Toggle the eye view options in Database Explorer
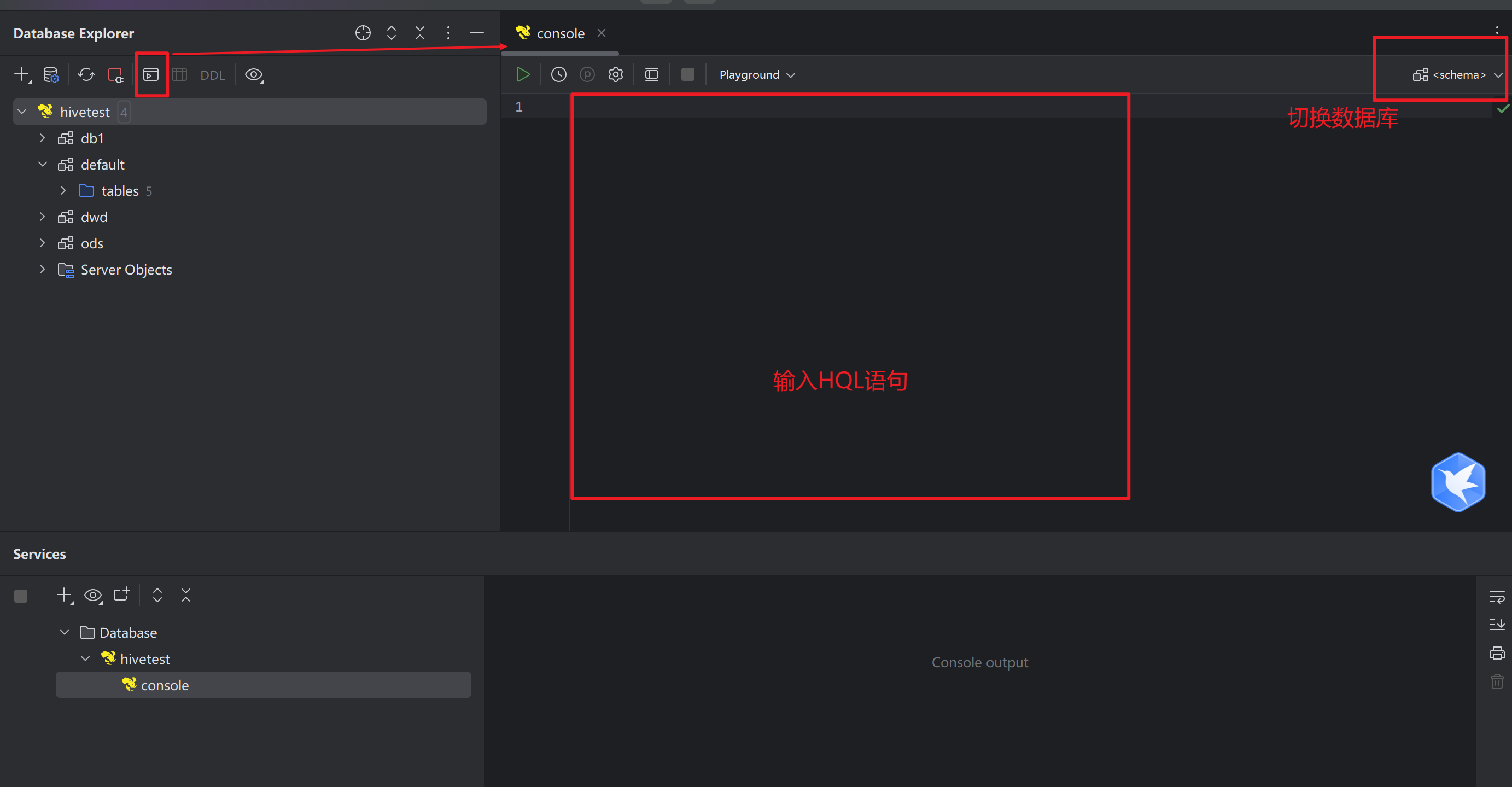 coord(254,74)
